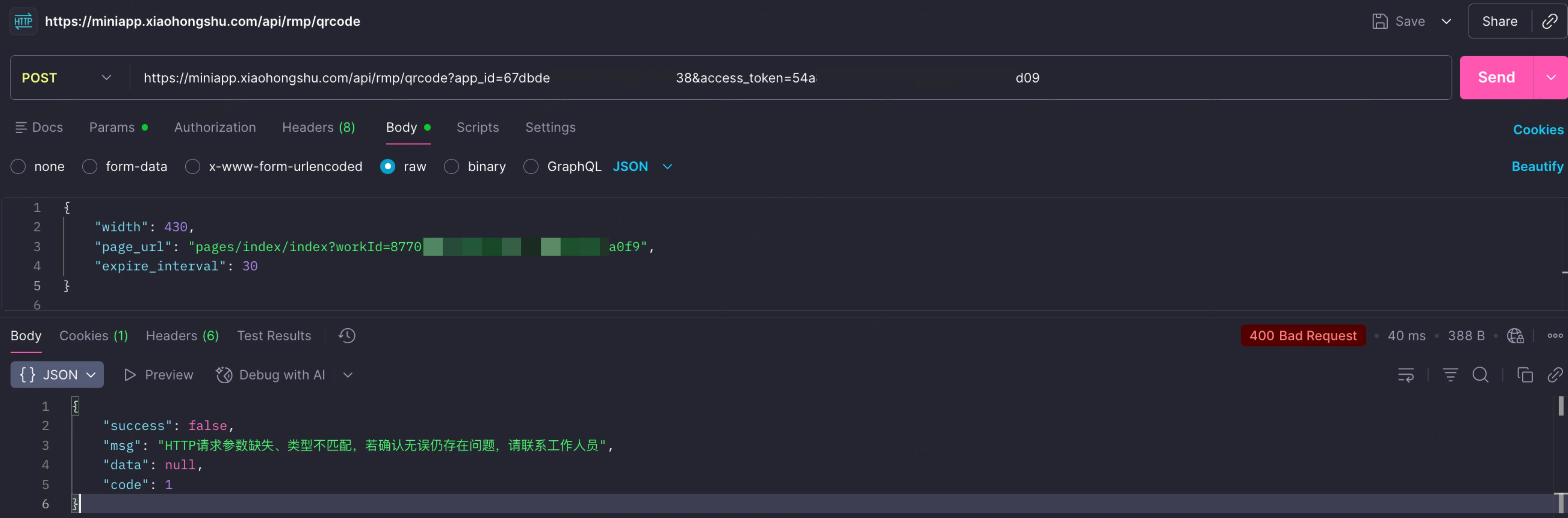This screenshot has width=1568, height=518.
Task: Click the 388 B response size
Action: tap(1466, 335)
